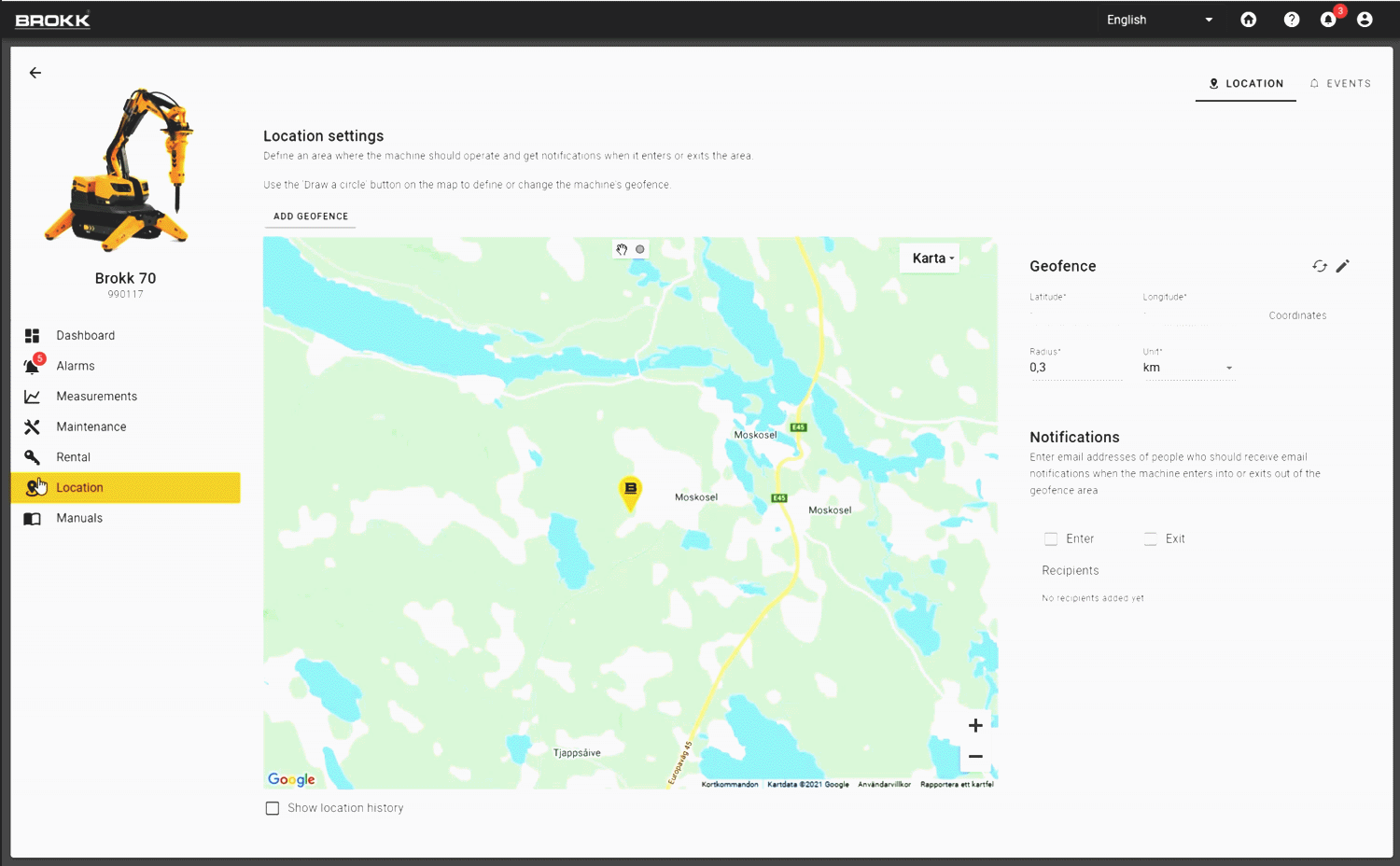Select the draw circle map tool
The image size is (1400, 866).
tap(640, 249)
